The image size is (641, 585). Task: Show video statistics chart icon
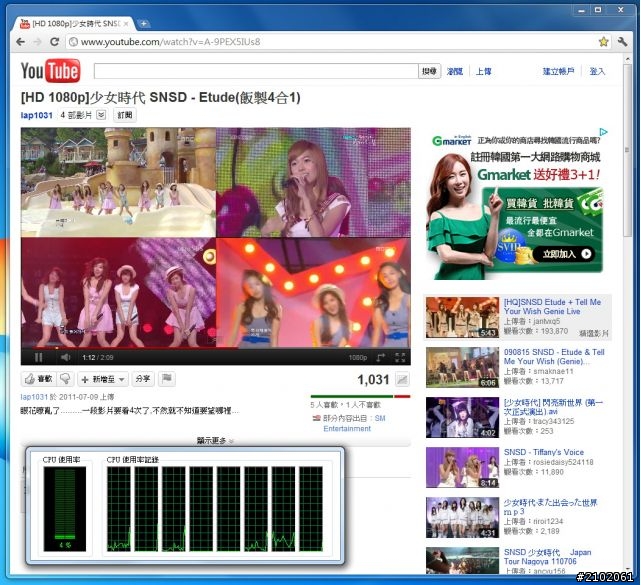point(403,380)
